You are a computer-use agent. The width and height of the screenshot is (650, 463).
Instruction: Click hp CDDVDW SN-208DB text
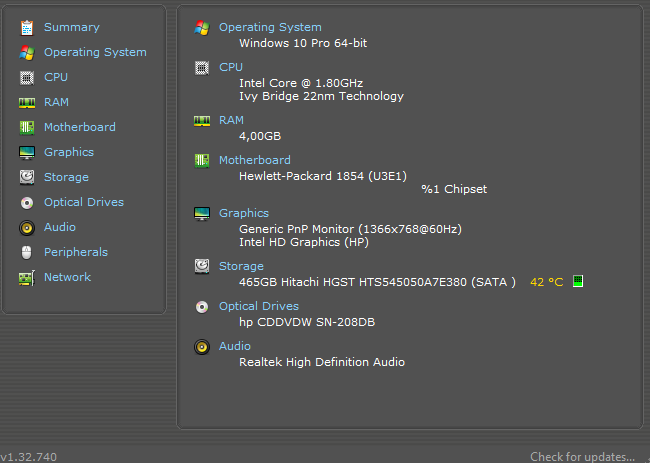coord(307,322)
